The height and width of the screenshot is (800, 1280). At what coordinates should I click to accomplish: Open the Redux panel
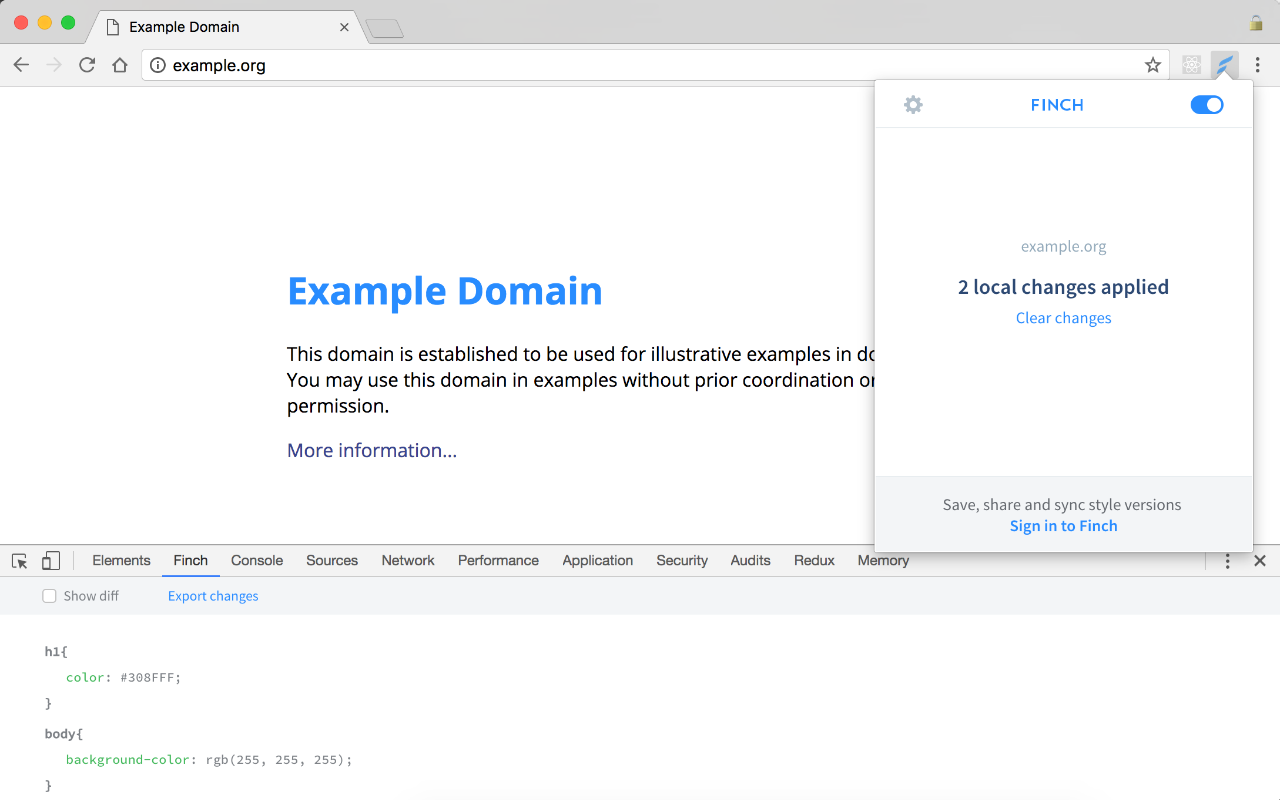coord(814,561)
